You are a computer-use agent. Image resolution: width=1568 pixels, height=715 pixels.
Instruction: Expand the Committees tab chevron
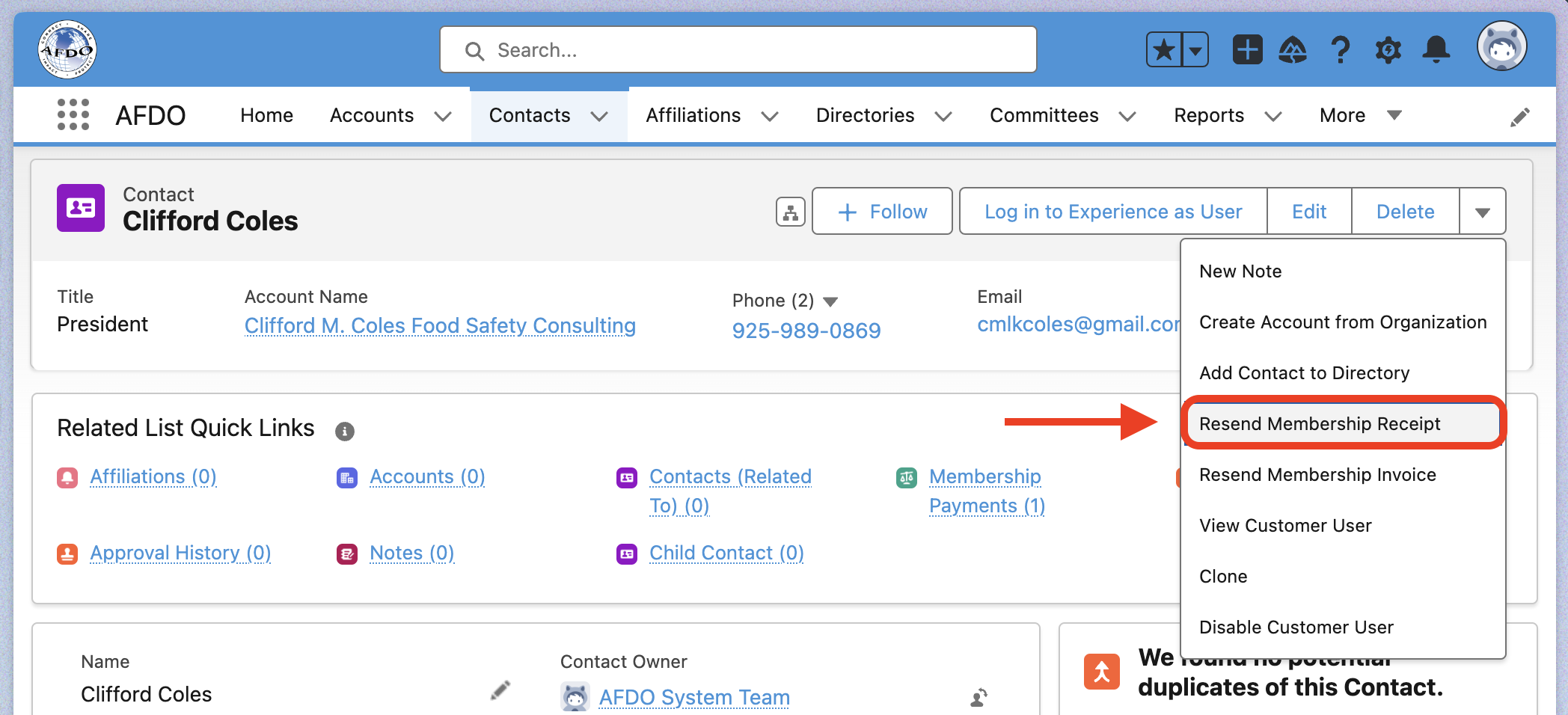coord(1127,117)
